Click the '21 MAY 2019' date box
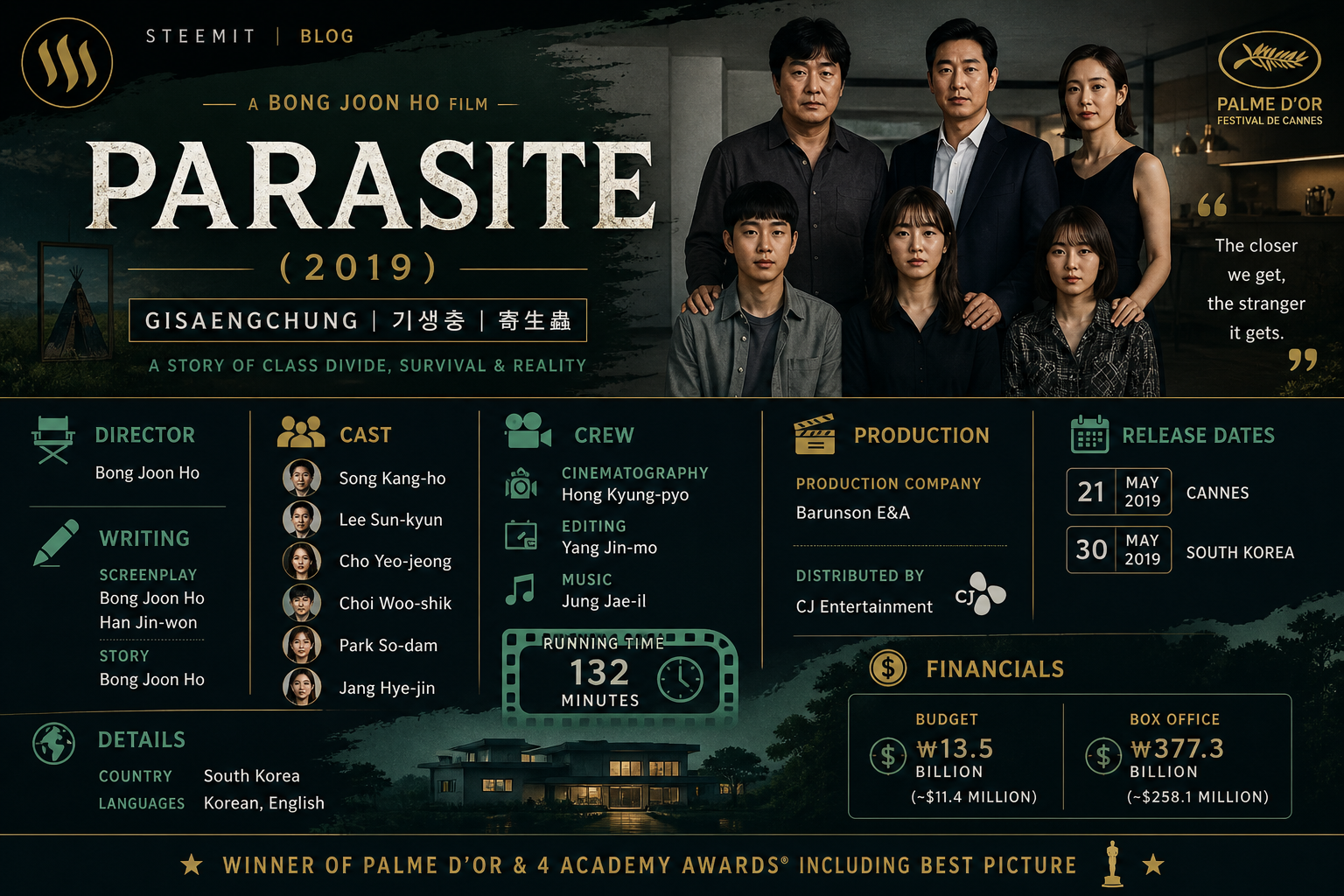The height and width of the screenshot is (896, 1344). click(x=1118, y=492)
